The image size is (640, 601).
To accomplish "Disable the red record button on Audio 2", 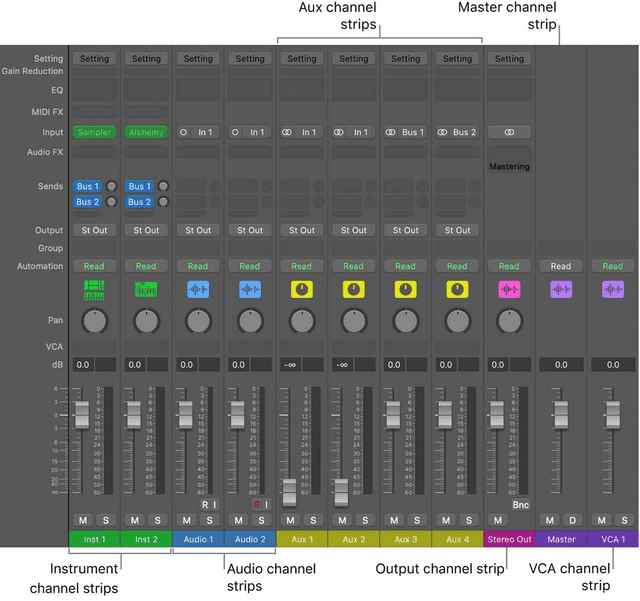I will coord(257,505).
